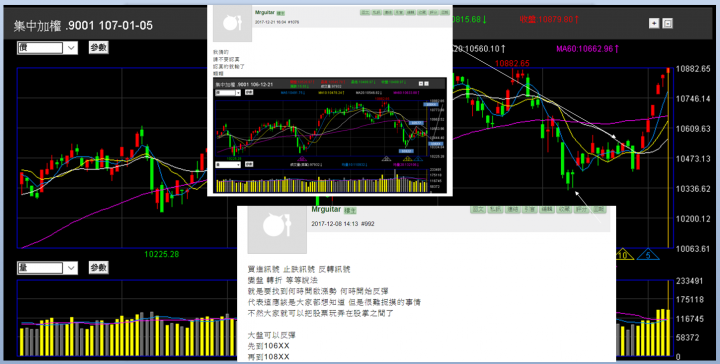Open the 量 indicator dropdown
The image size is (720, 364).
(47, 268)
